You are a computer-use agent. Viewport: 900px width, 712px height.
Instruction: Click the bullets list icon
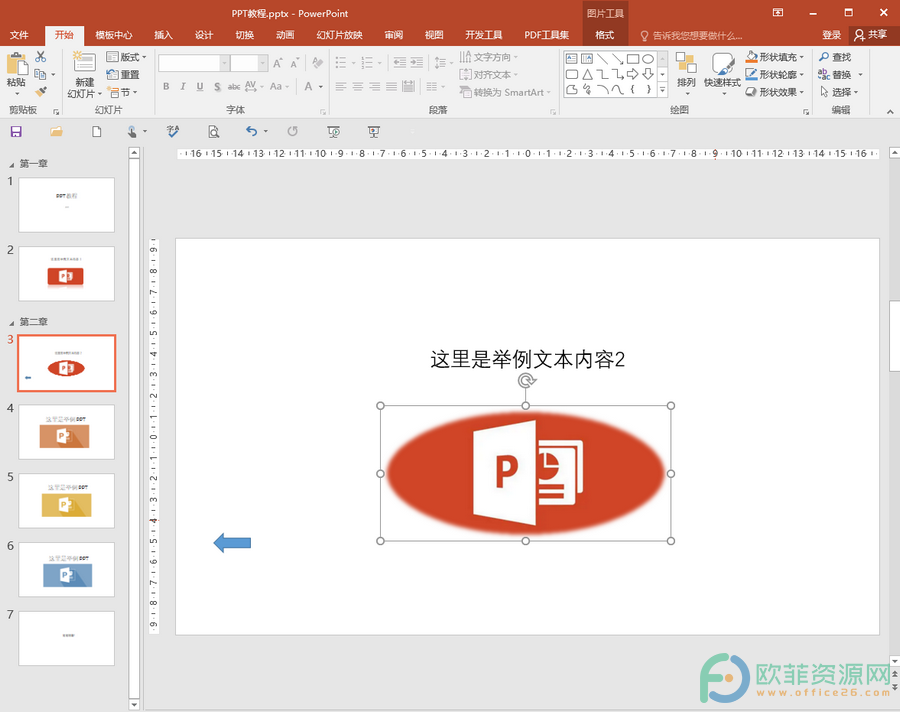pos(341,63)
